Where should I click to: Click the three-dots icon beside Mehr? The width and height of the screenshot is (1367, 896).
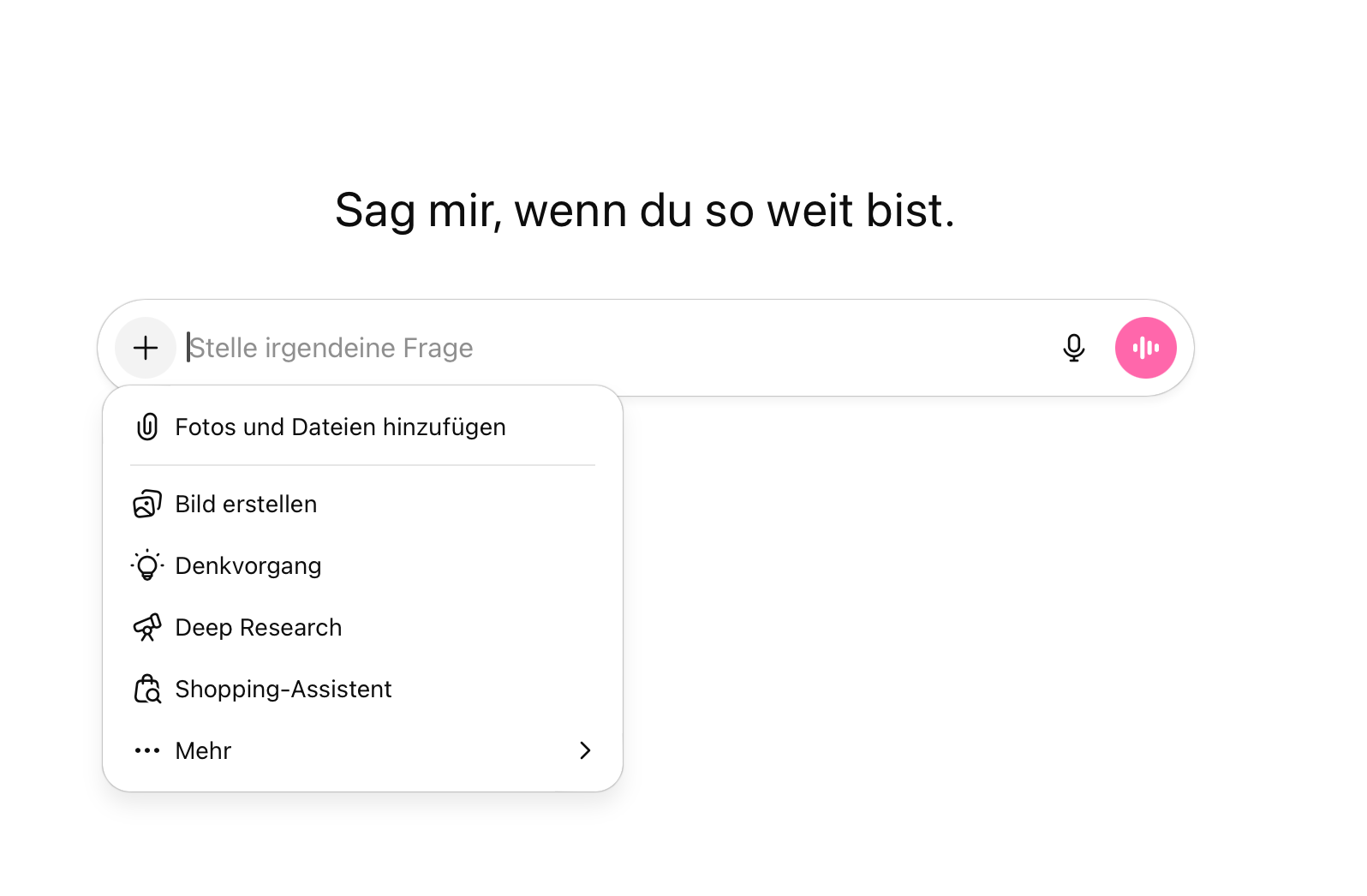pos(147,751)
